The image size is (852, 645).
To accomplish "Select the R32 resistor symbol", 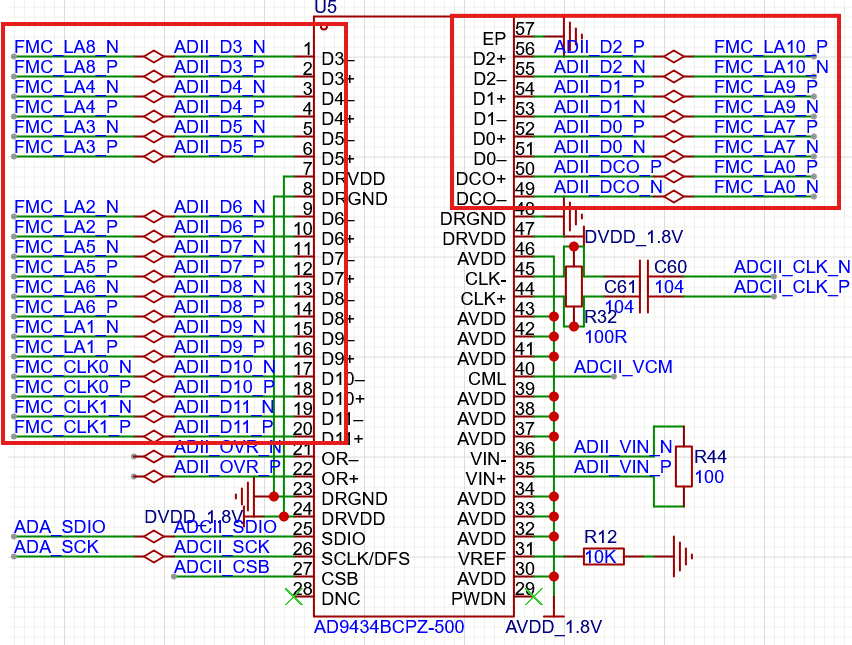I will [x=574, y=286].
